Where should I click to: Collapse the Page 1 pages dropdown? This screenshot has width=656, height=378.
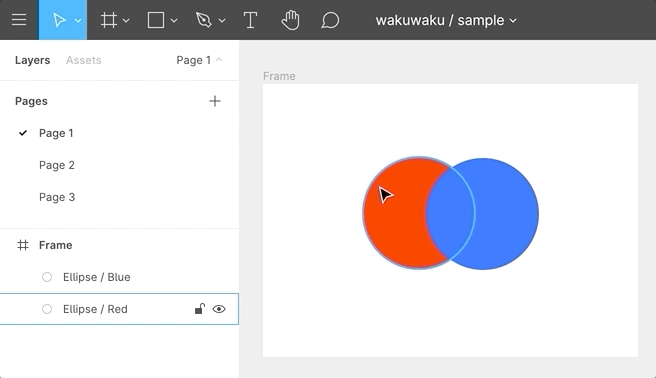tap(199, 60)
